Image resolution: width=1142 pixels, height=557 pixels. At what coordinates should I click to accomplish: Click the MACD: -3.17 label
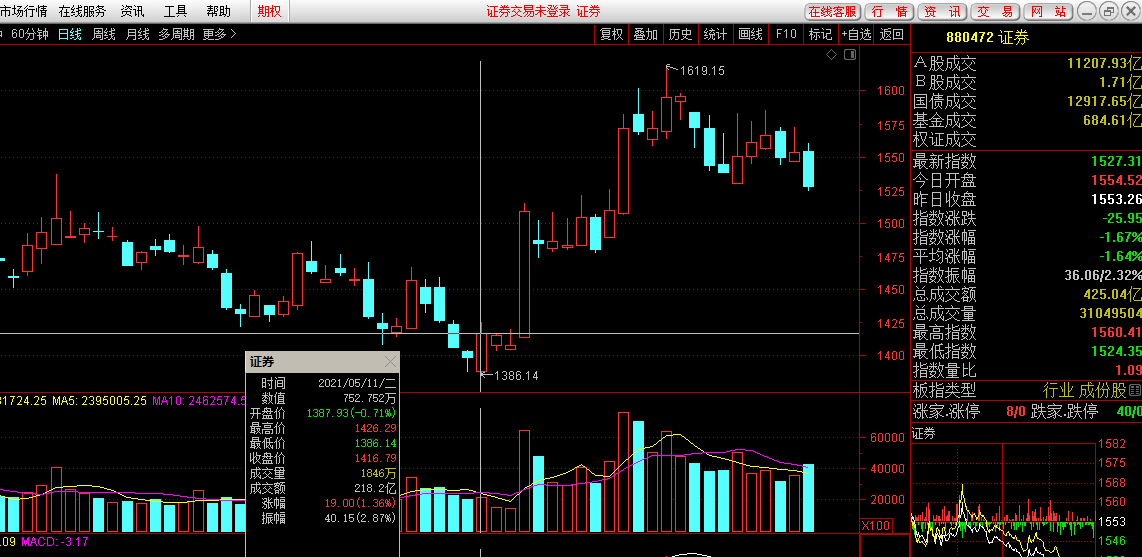pyautogui.click(x=55, y=542)
